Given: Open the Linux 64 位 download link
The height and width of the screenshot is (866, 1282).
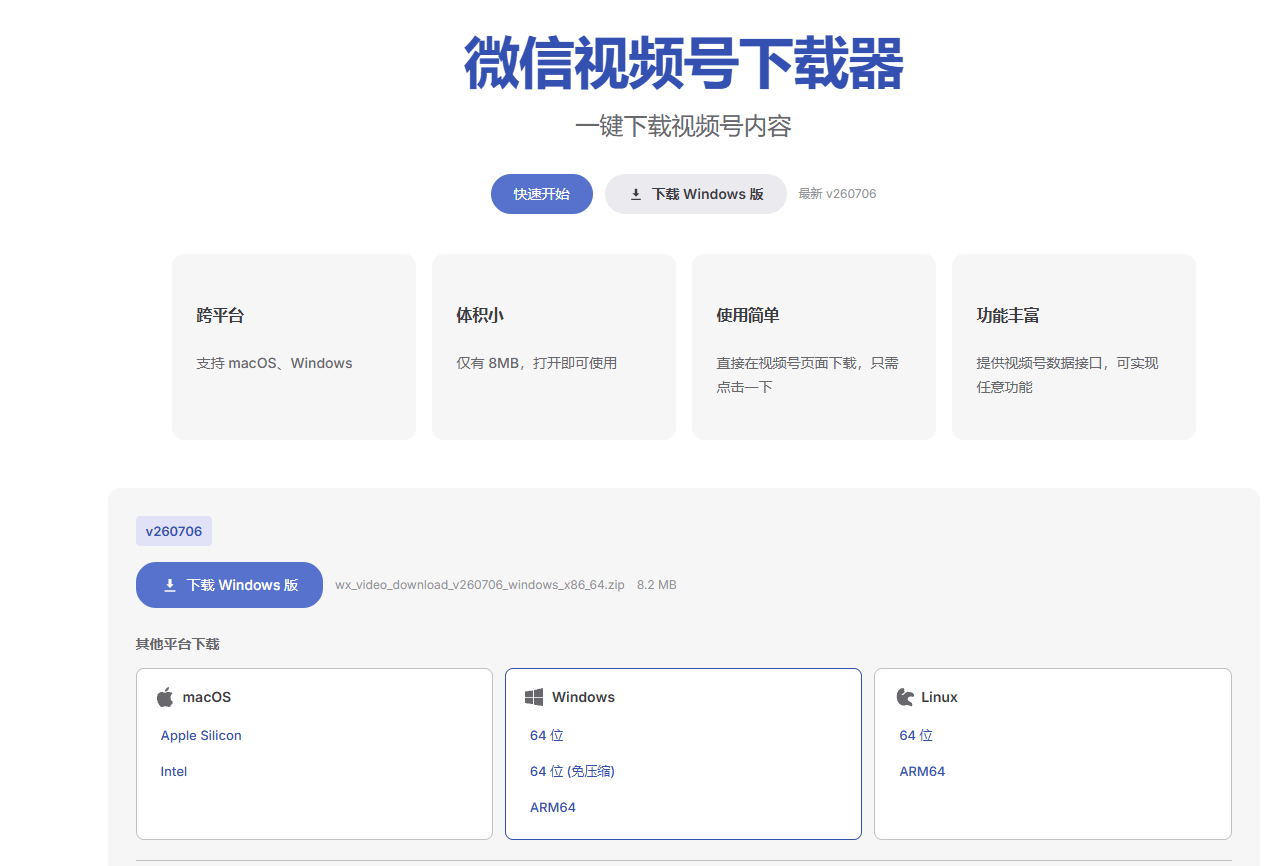Looking at the screenshot, I should [x=916, y=735].
